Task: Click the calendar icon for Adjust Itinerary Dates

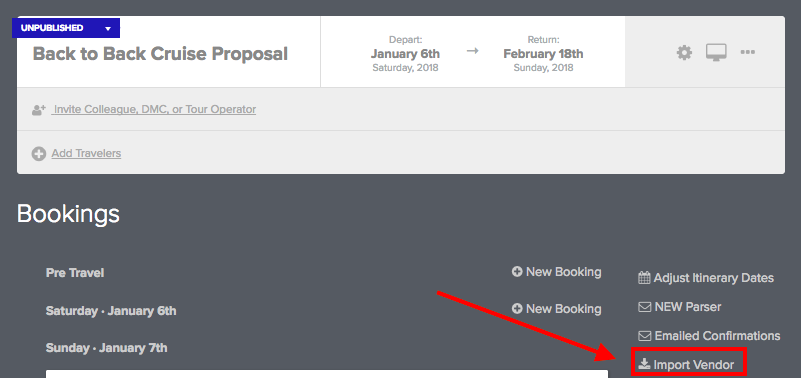Action: [x=644, y=278]
